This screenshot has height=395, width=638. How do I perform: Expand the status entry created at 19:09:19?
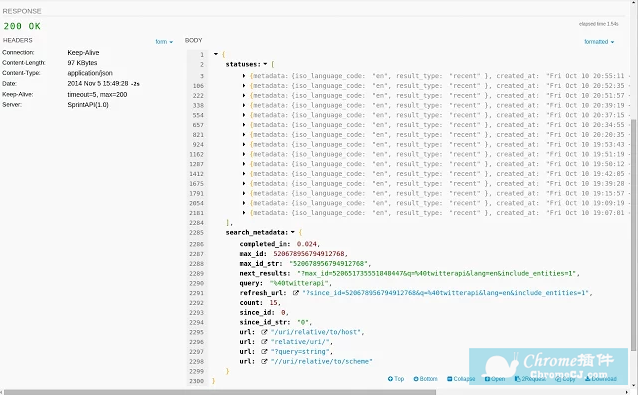pyautogui.click(x=244, y=203)
